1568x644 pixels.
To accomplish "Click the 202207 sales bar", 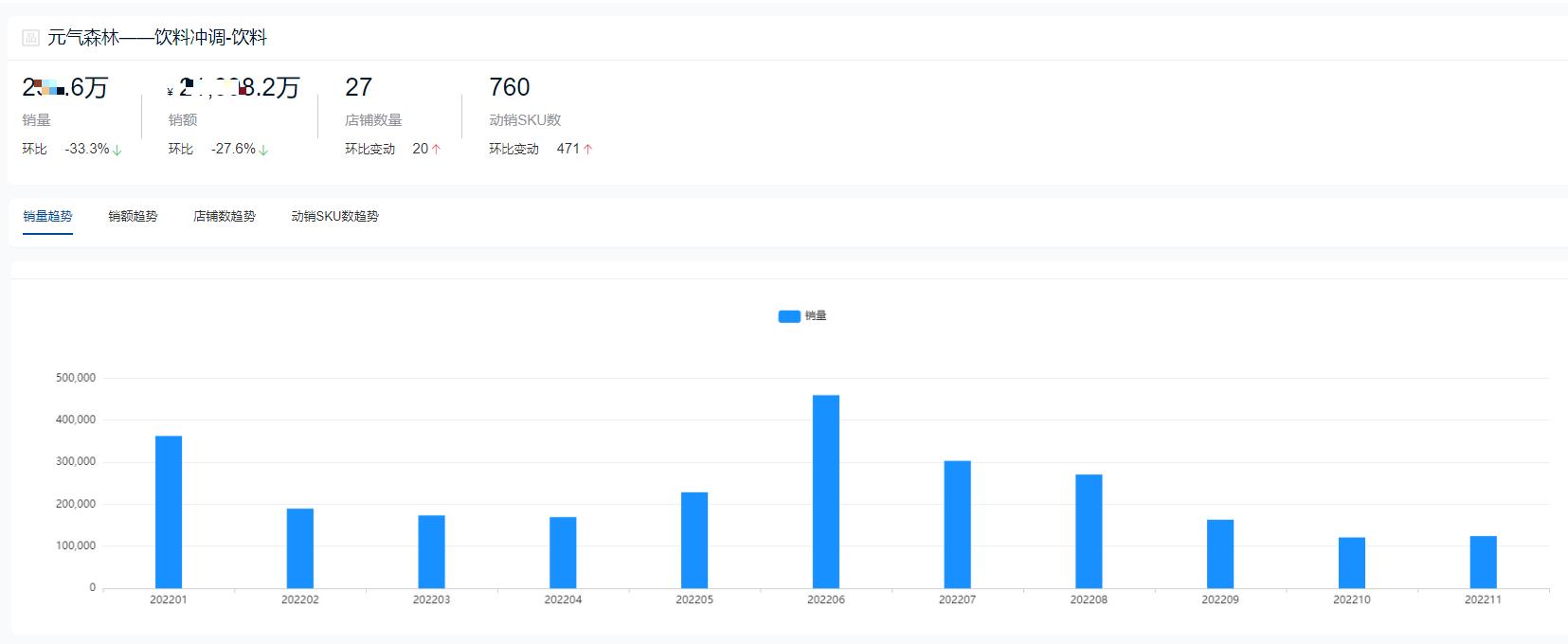I will (x=957, y=525).
